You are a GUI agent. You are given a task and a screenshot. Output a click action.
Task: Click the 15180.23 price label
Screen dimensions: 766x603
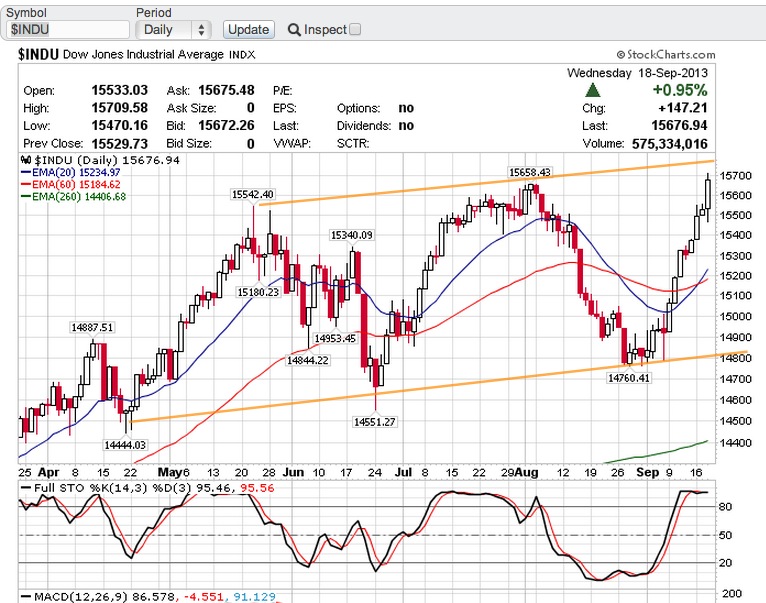(x=258, y=292)
